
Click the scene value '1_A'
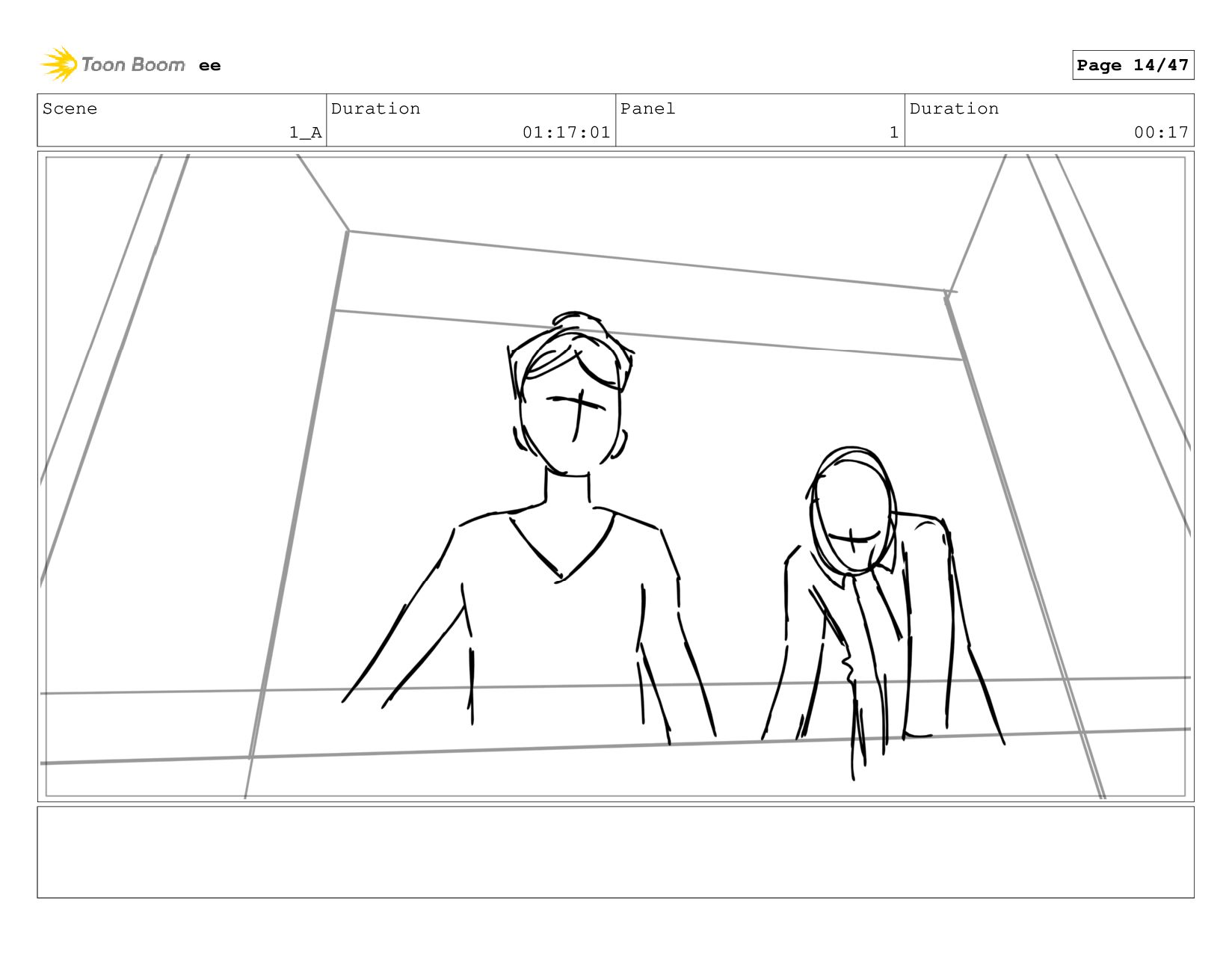[x=306, y=132]
